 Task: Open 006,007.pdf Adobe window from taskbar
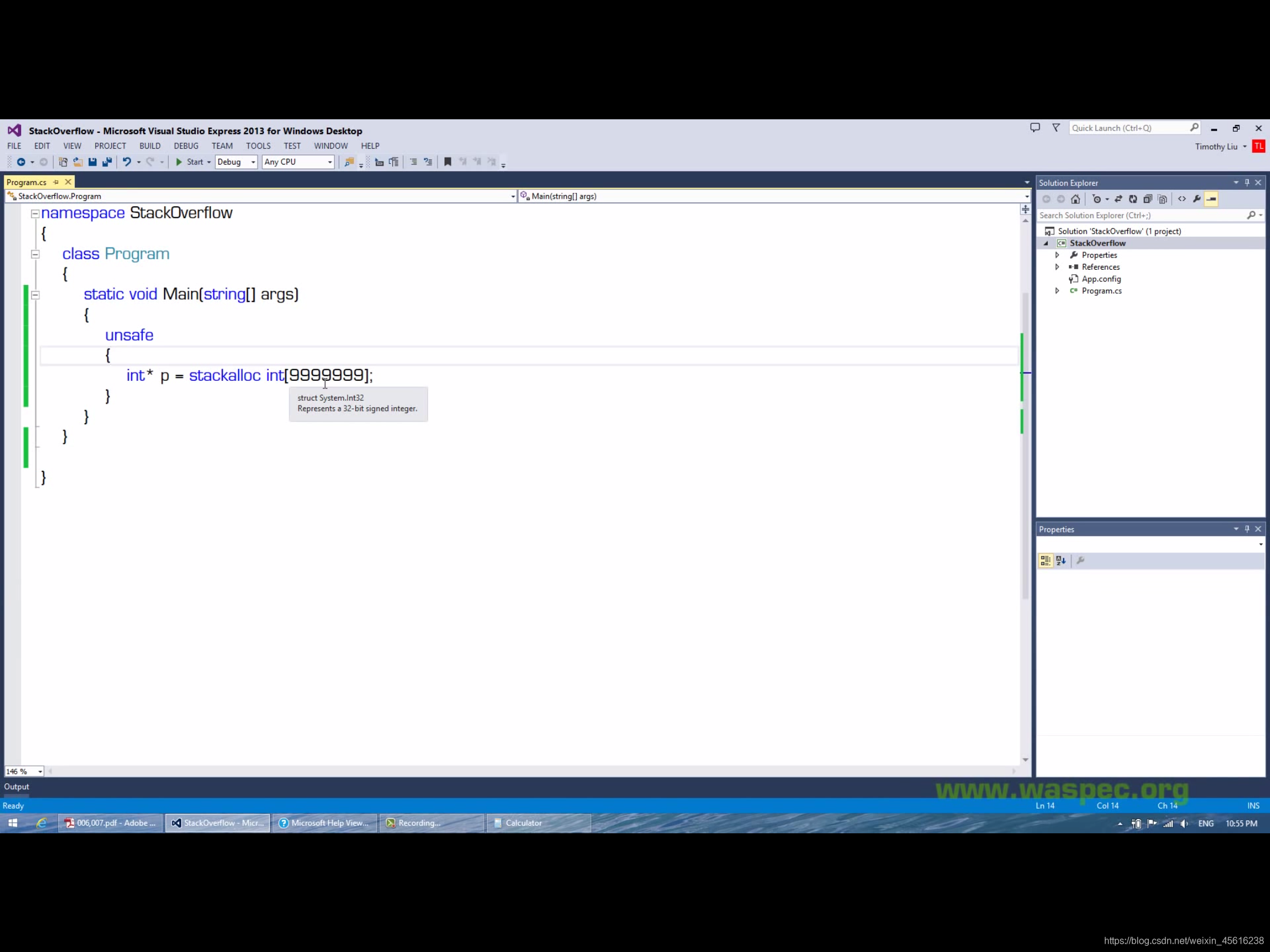[111, 823]
